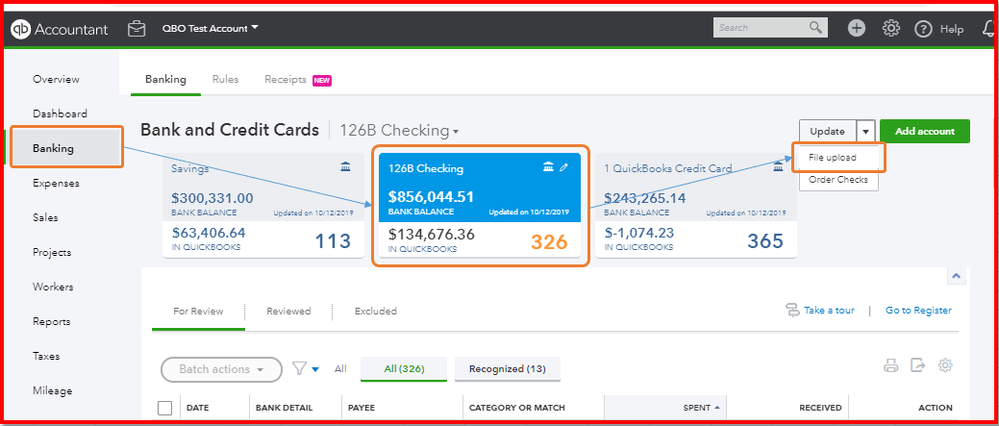Choose Order Checks from menu
The height and width of the screenshot is (426, 999).
point(838,180)
